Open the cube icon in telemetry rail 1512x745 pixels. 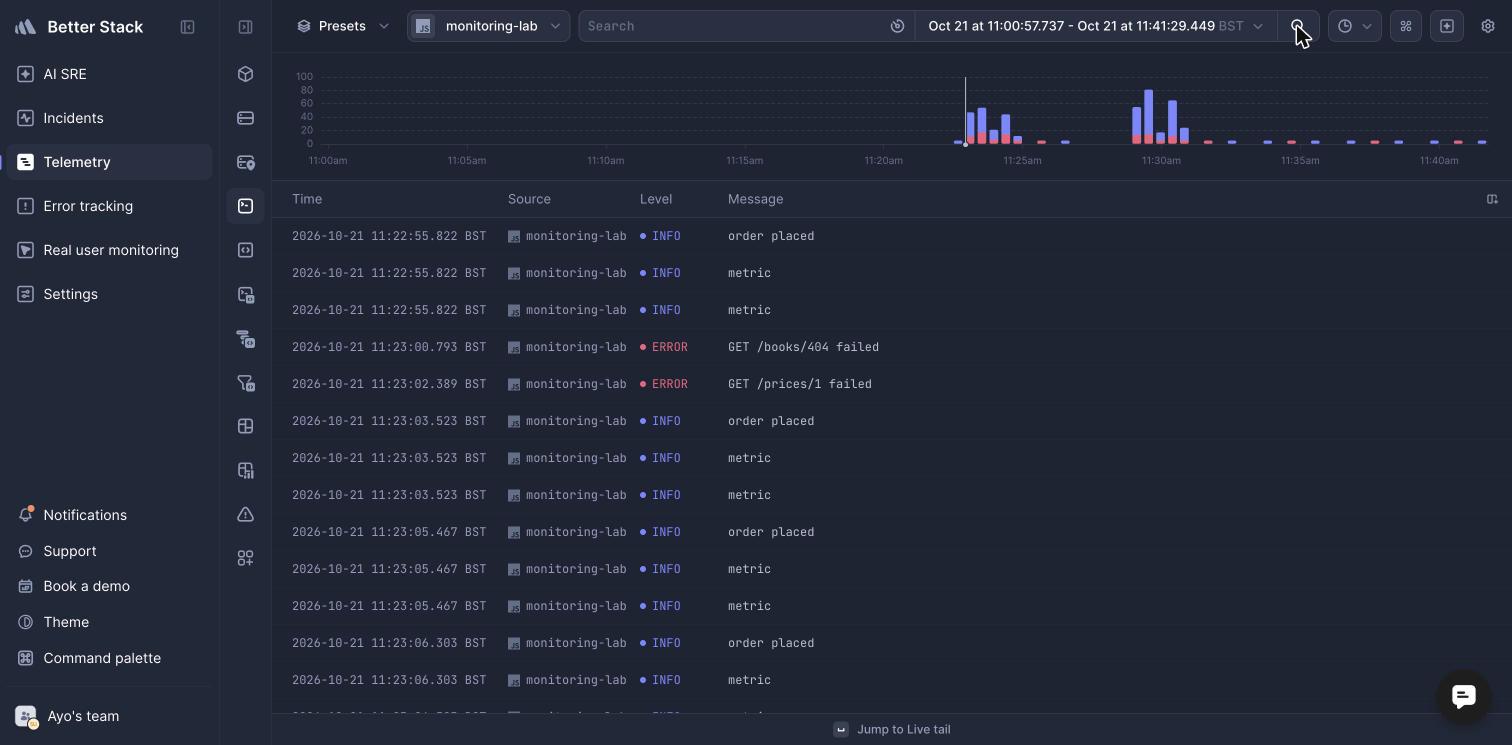click(x=245, y=74)
